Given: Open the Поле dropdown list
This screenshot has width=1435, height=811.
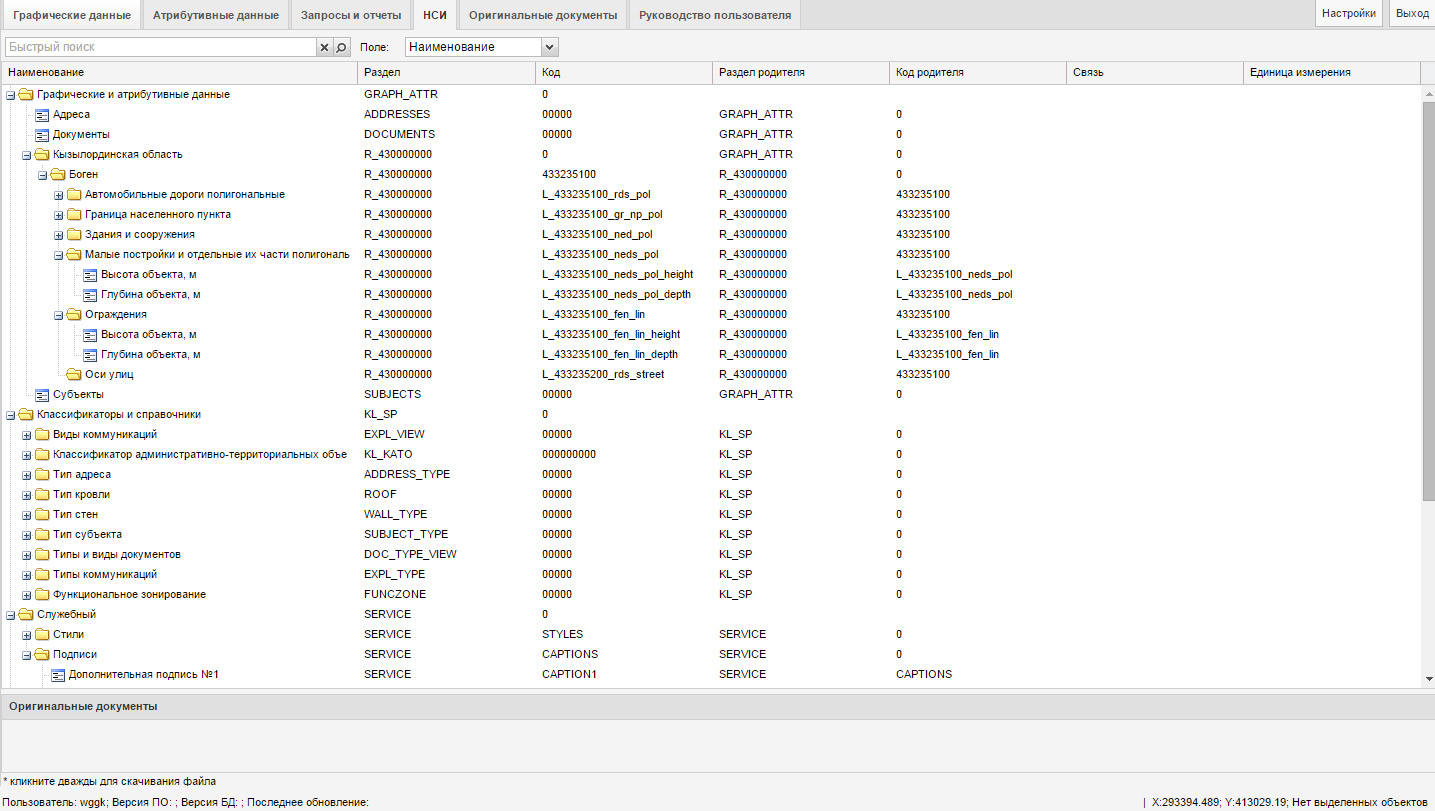Looking at the screenshot, I should (x=548, y=47).
